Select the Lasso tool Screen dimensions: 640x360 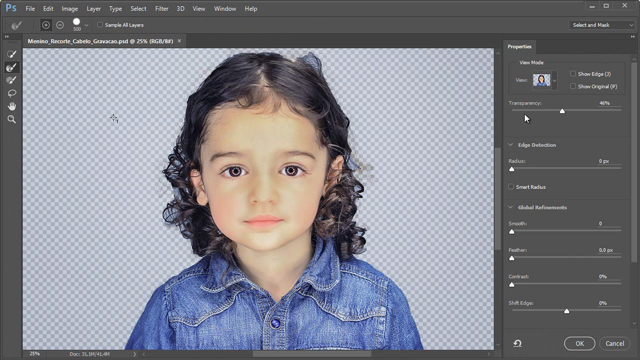click(11, 93)
